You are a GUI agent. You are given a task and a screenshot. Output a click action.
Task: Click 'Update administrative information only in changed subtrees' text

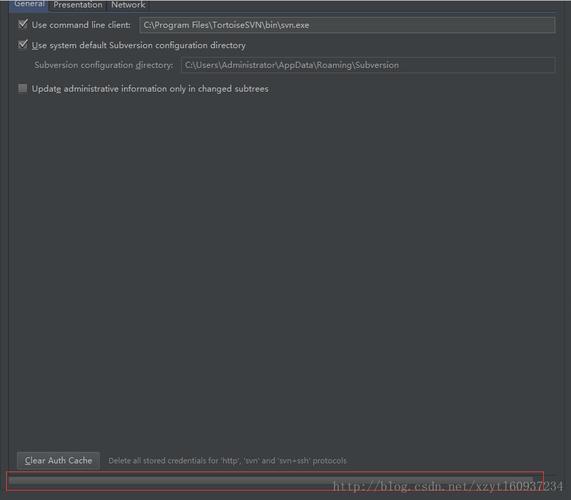[150, 89]
